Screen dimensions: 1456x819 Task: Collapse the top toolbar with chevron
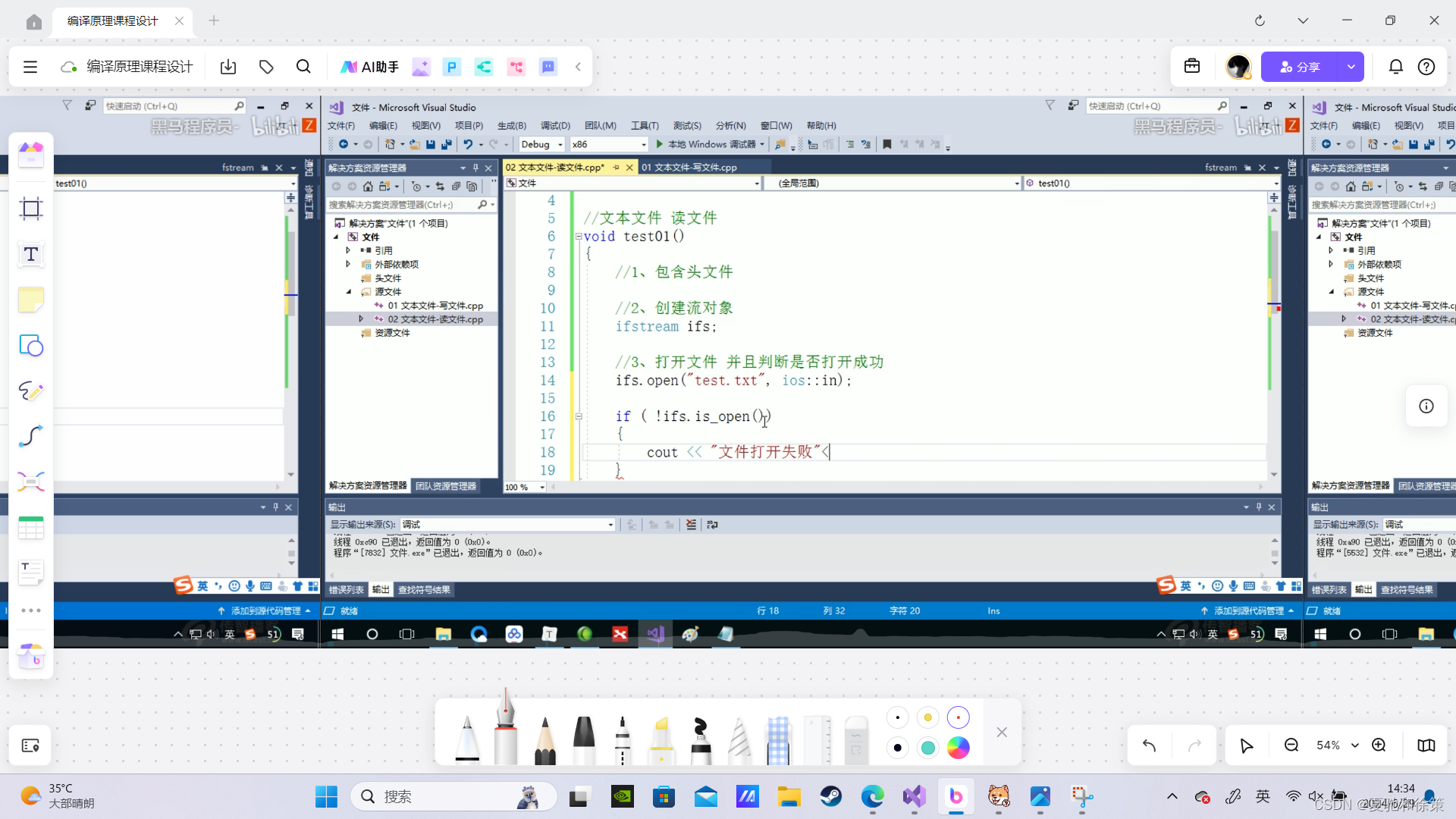pos(578,67)
